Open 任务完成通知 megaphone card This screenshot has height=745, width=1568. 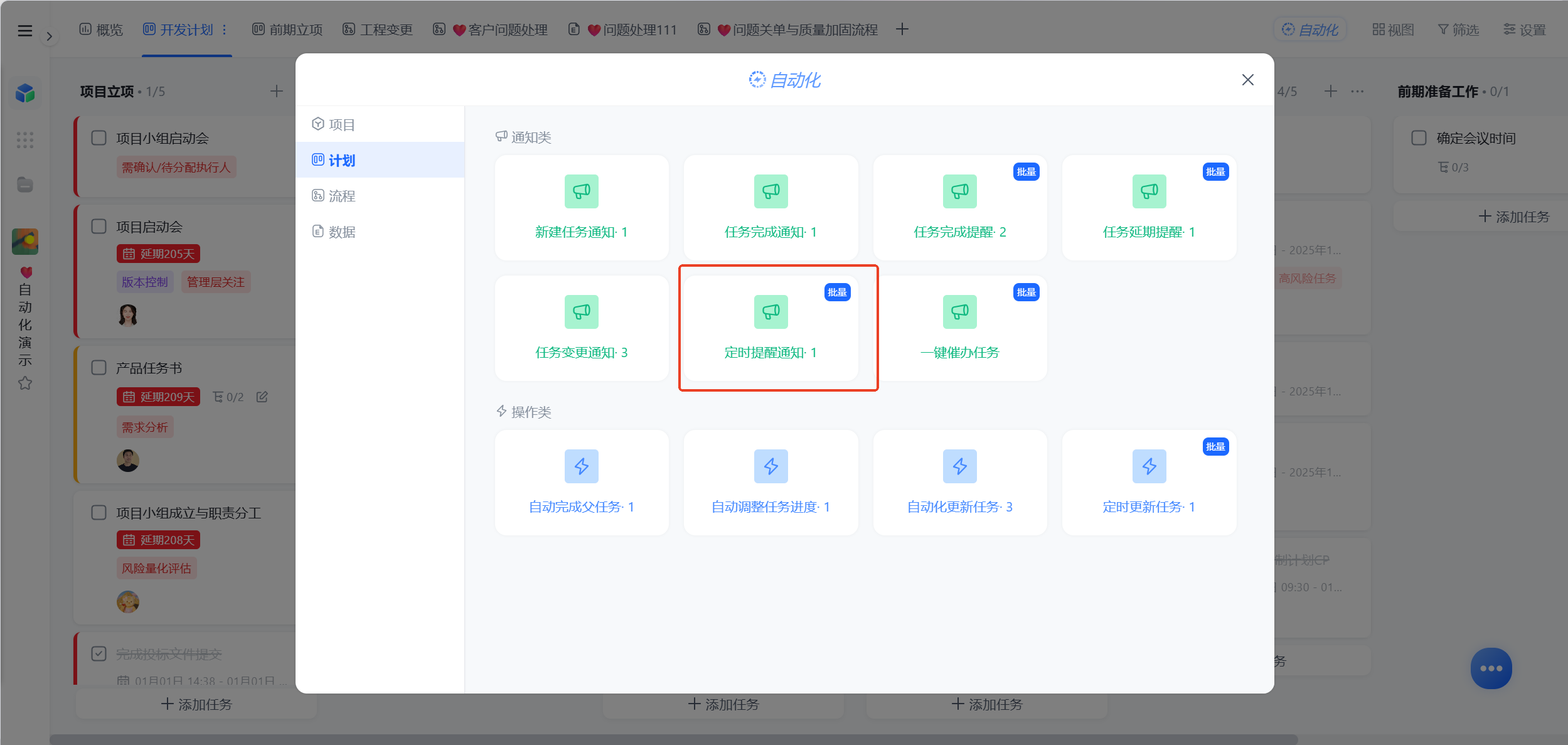771,208
